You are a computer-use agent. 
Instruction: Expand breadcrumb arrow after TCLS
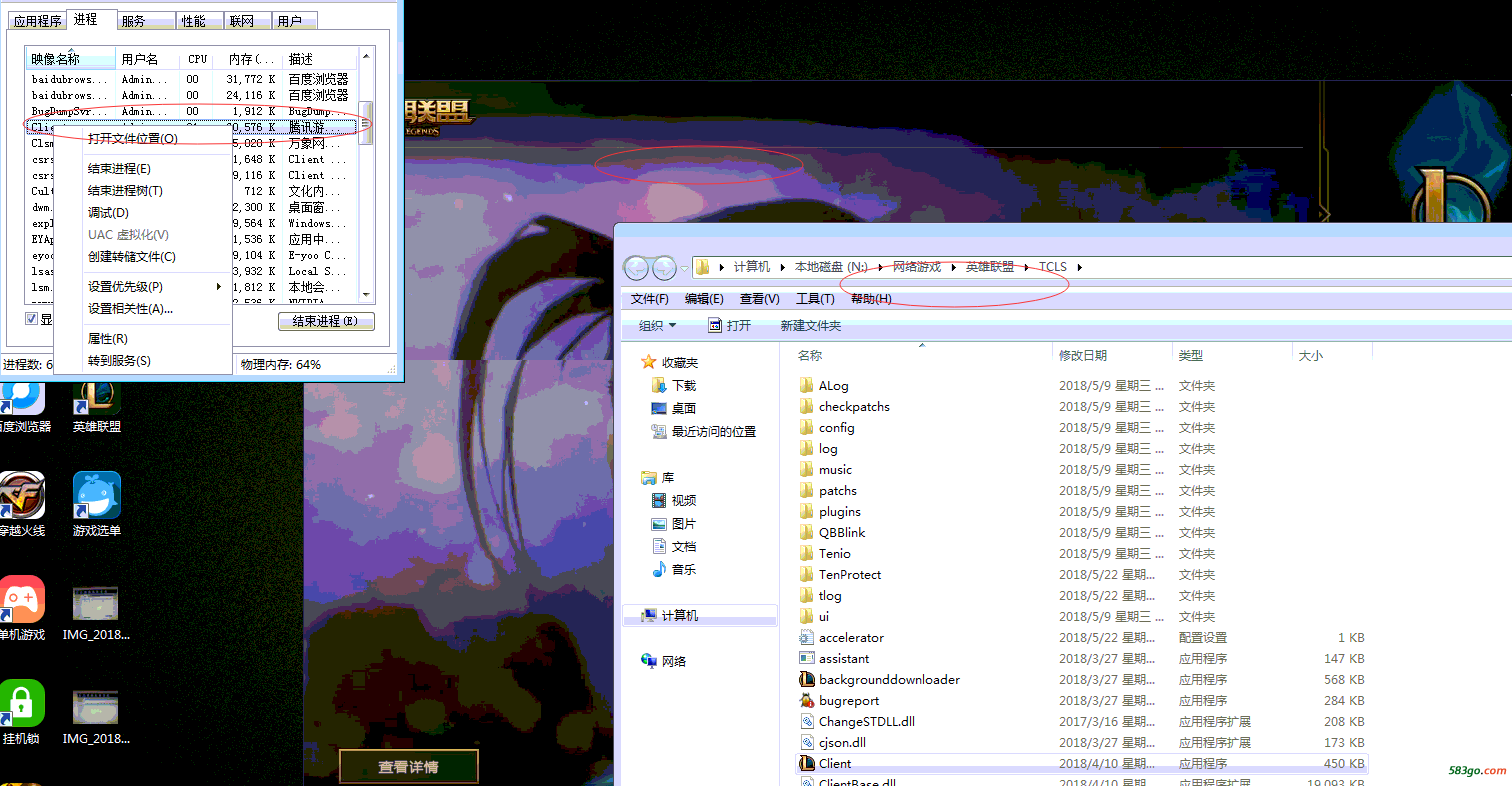point(1080,267)
